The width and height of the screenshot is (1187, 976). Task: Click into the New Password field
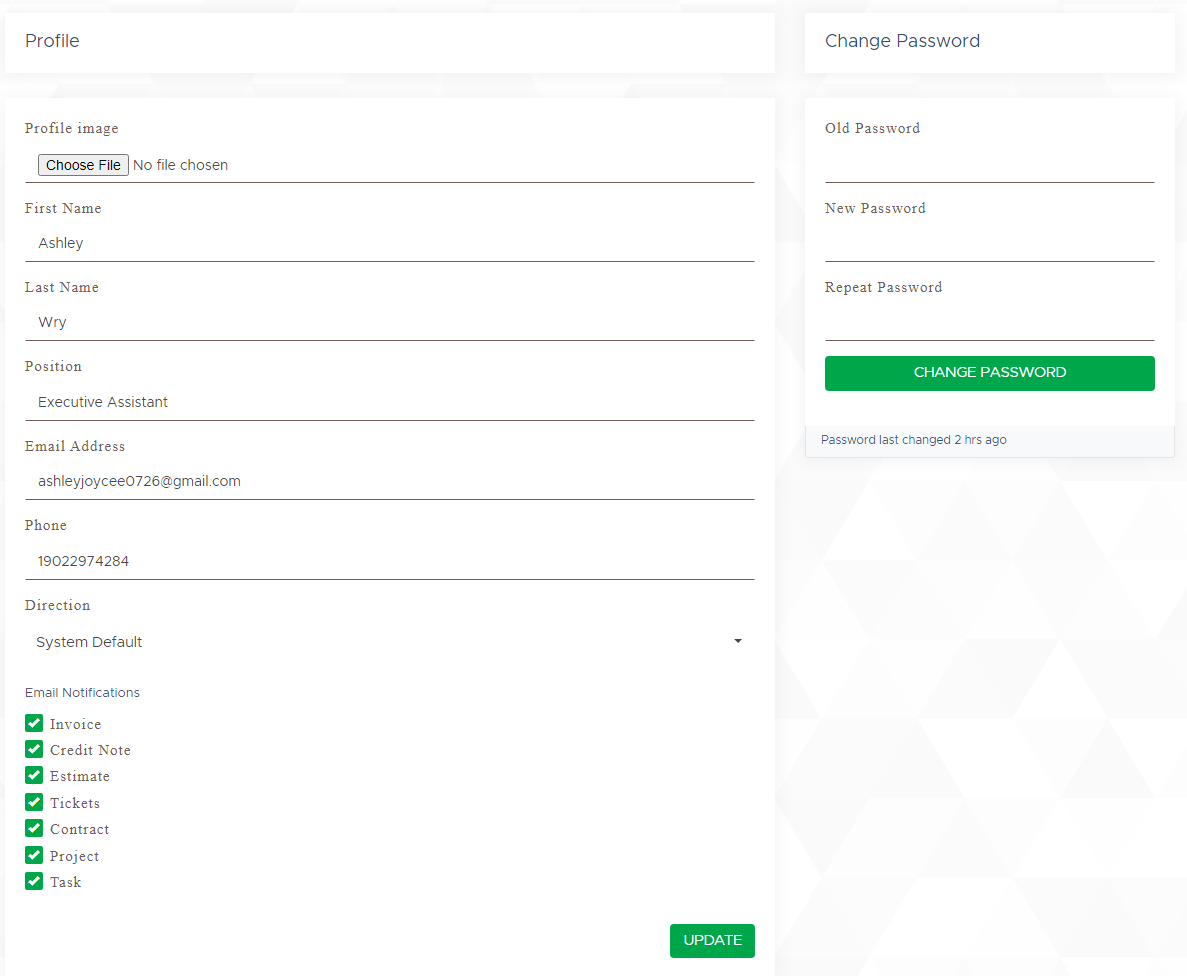point(989,243)
